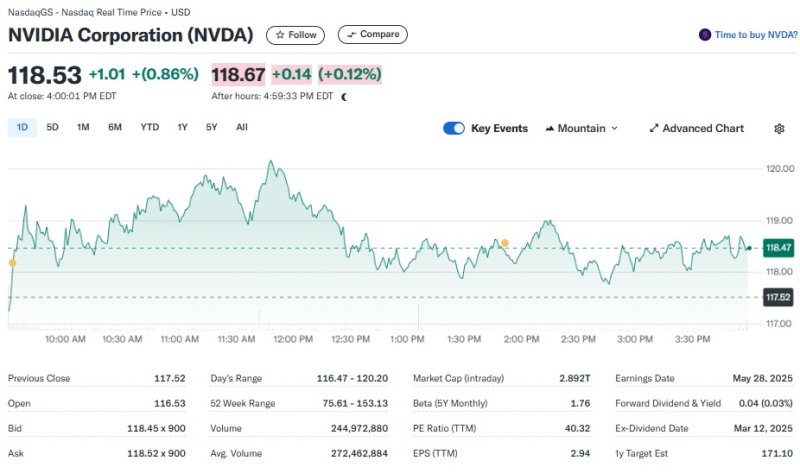Viewport: 800px width, 473px height.
Task: Click the orange key event marker near 1:45 PM
Action: pyautogui.click(x=505, y=243)
